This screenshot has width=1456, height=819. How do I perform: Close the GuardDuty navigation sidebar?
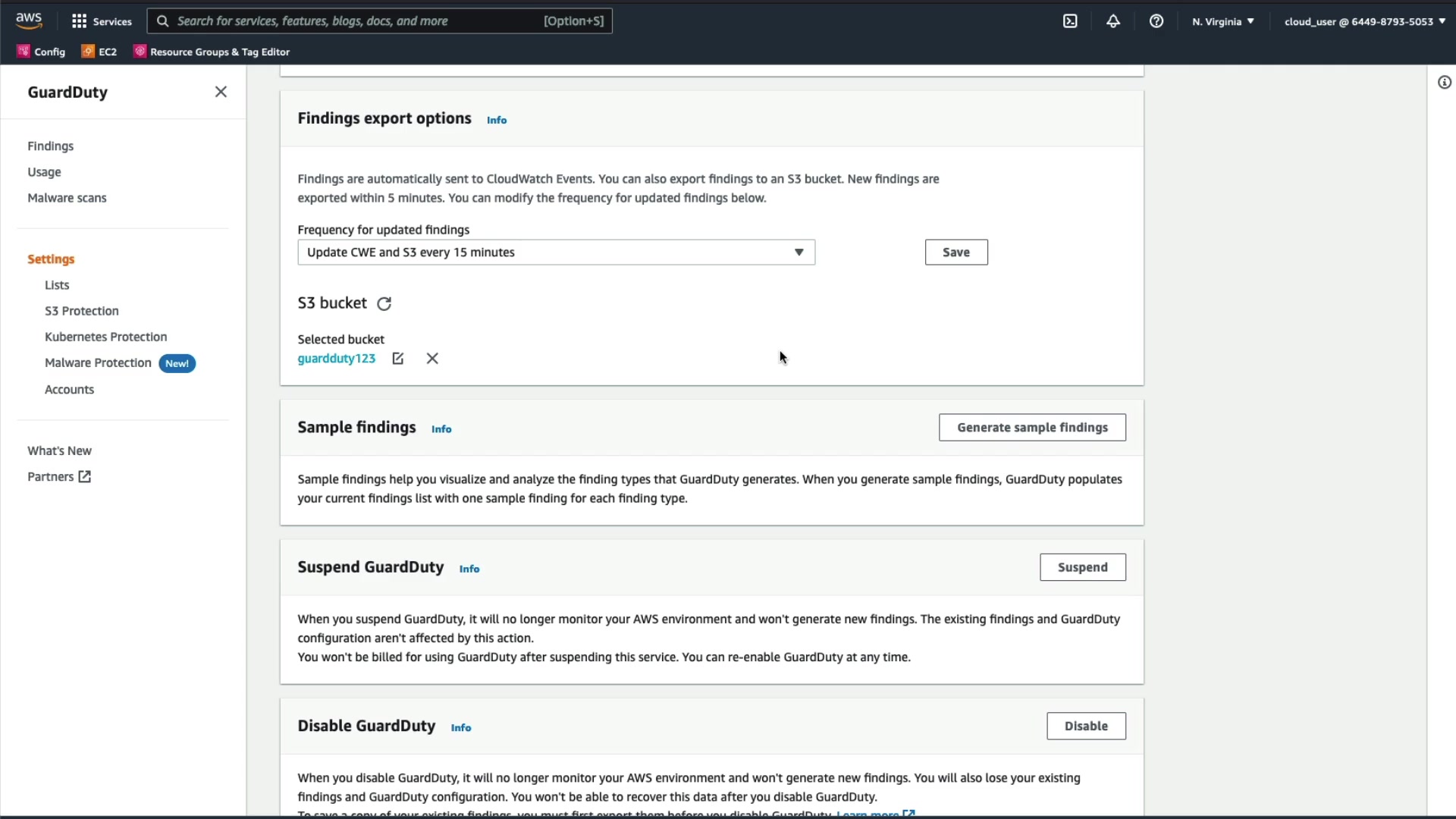[221, 92]
